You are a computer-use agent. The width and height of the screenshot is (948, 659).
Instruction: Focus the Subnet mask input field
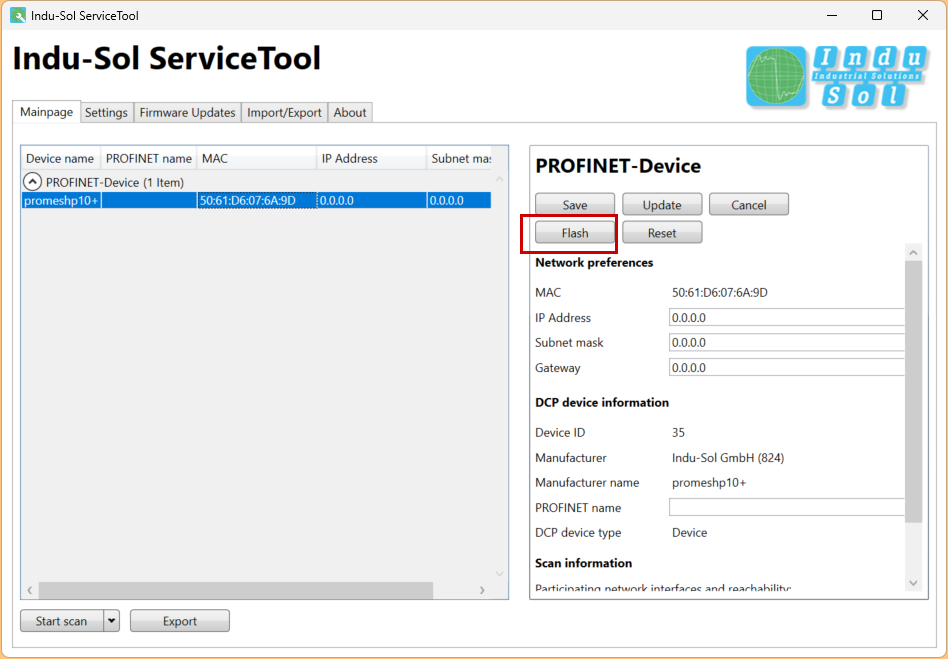787,342
